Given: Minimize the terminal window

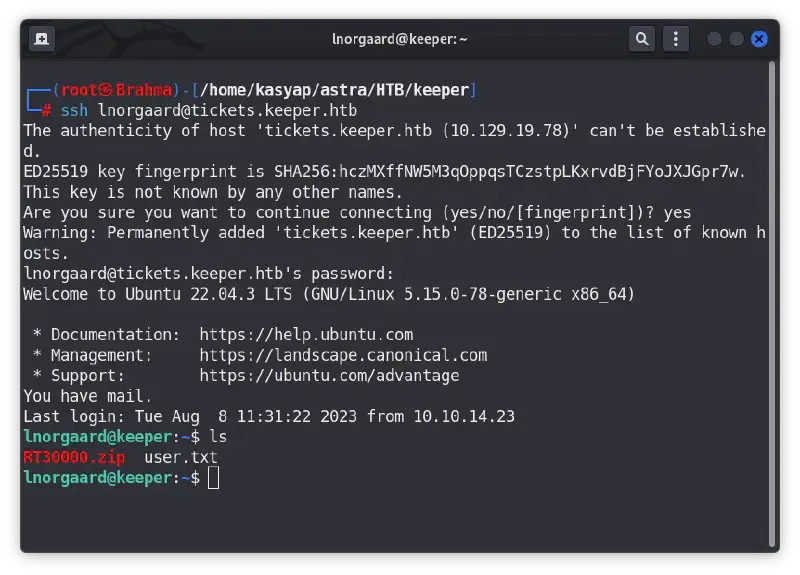Looking at the screenshot, I should (714, 39).
